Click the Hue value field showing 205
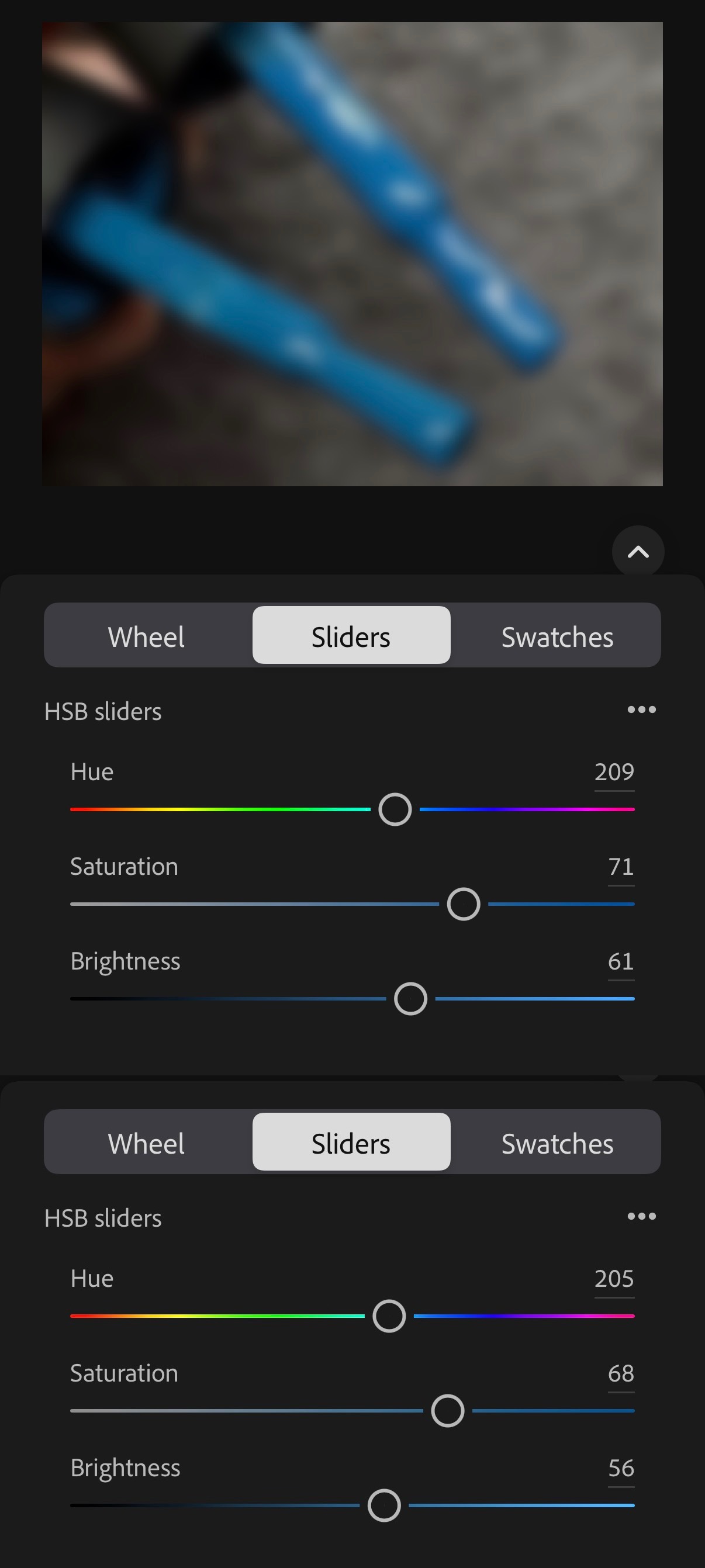This screenshot has width=705, height=1568. point(614,1279)
